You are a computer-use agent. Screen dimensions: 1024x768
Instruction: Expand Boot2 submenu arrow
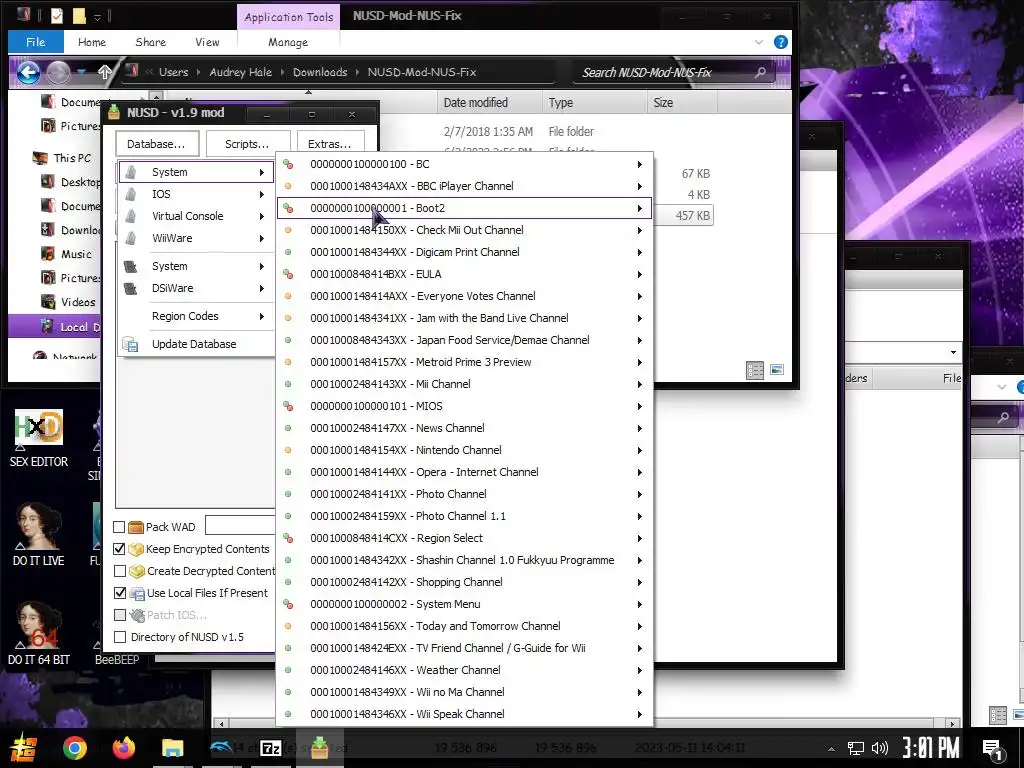[640, 208]
